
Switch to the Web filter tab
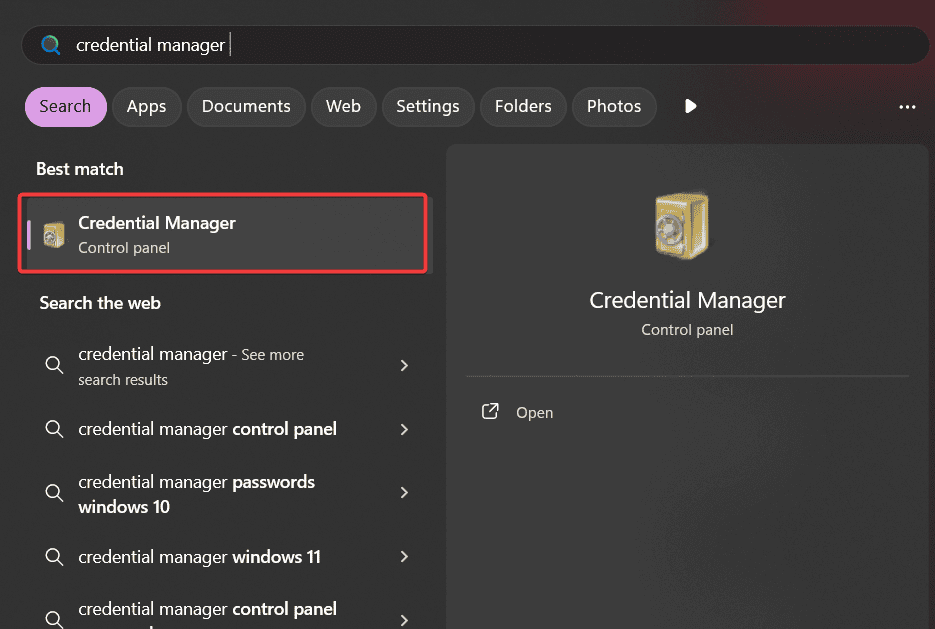tap(343, 107)
